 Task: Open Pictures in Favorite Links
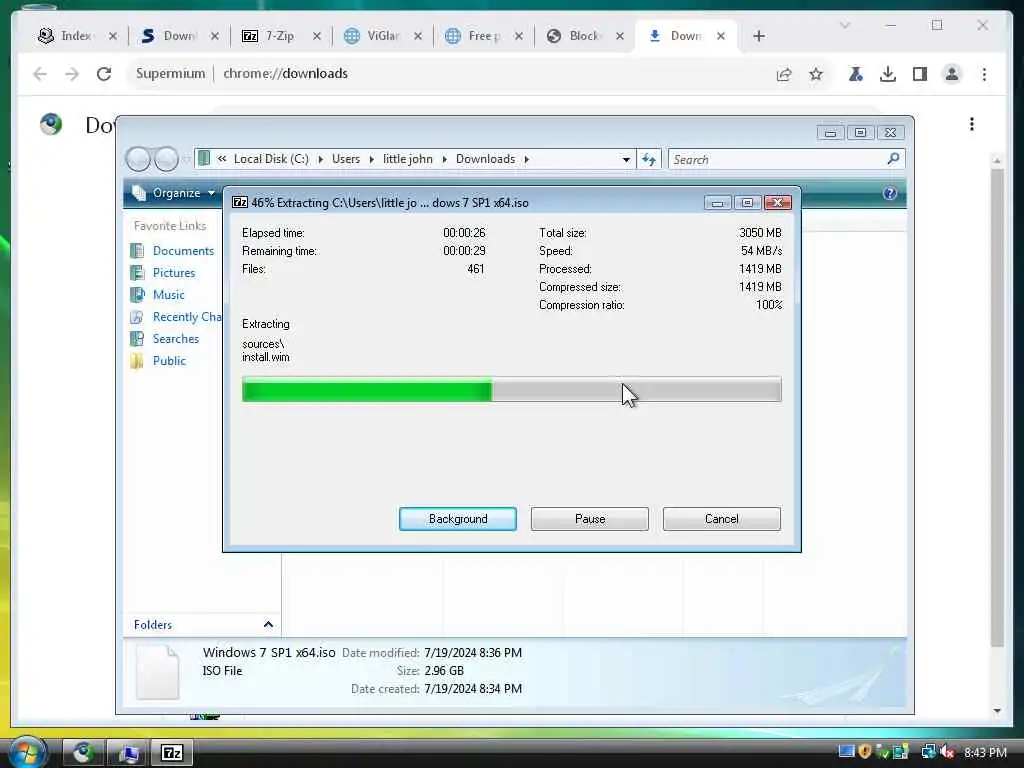pyautogui.click(x=174, y=273)
